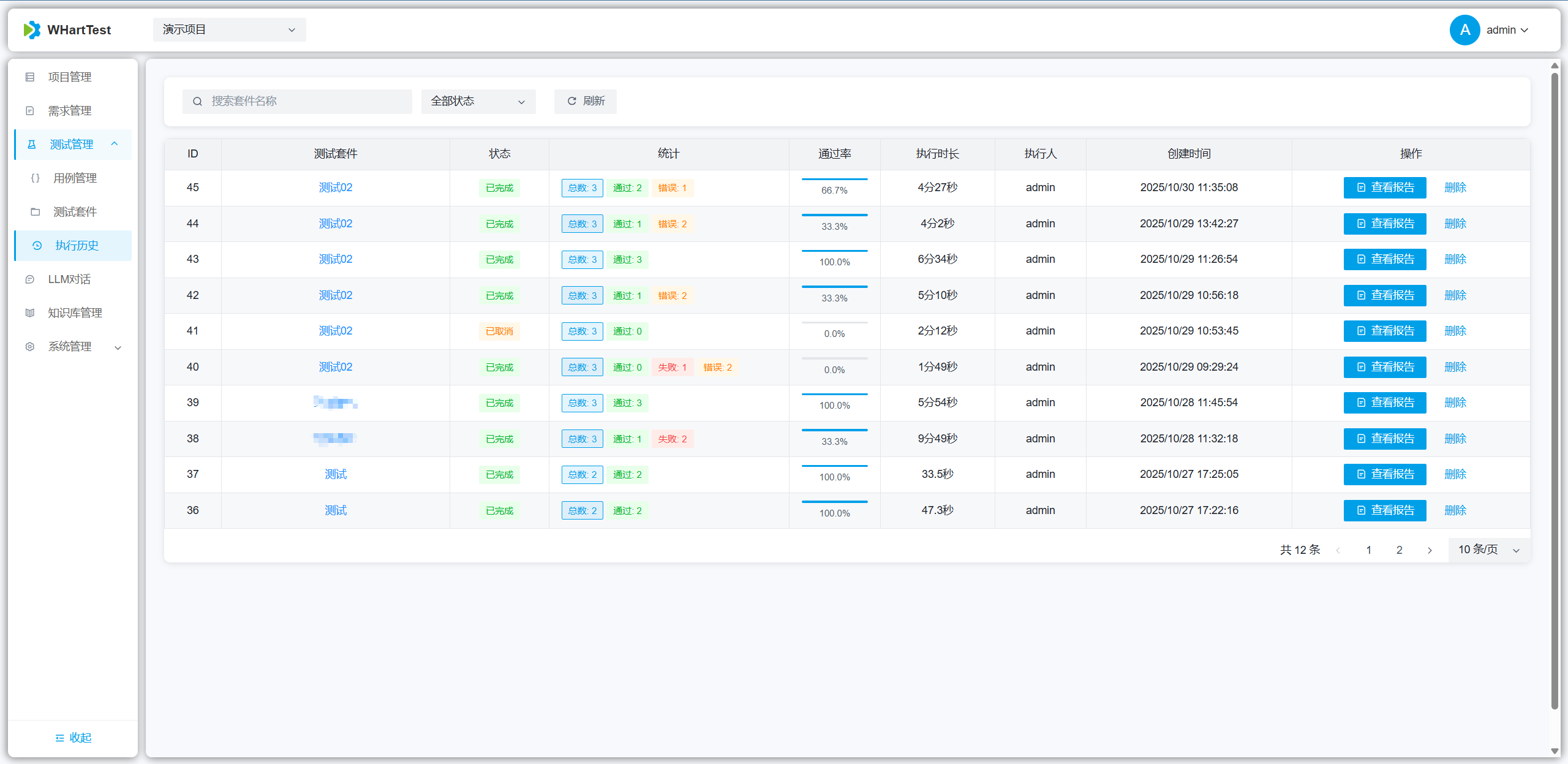This screenshot has height=764, width=1568.
Task: Open the 演示项目 project dropdown
Action: pyautogui.click(x=229, y=29)
